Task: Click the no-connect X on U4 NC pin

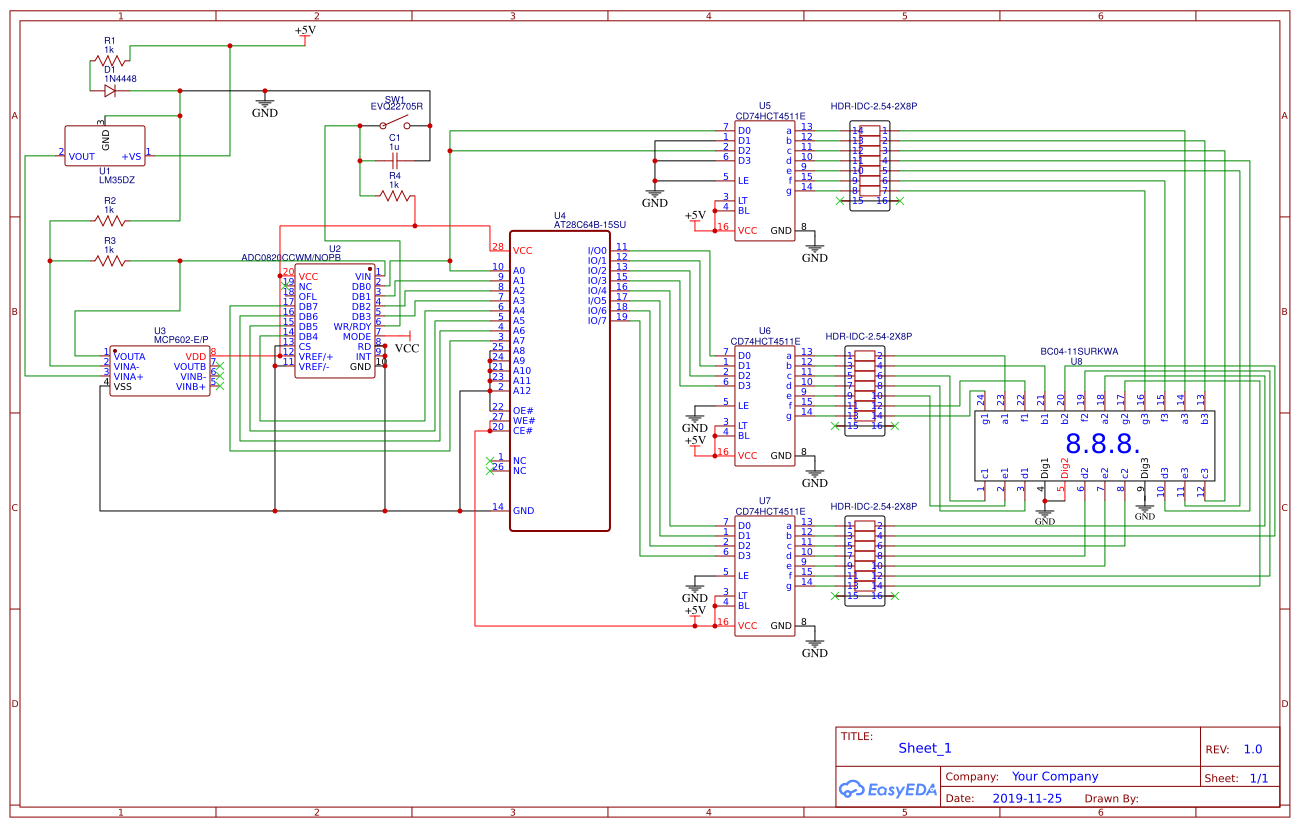Action: tap(492, 462)
